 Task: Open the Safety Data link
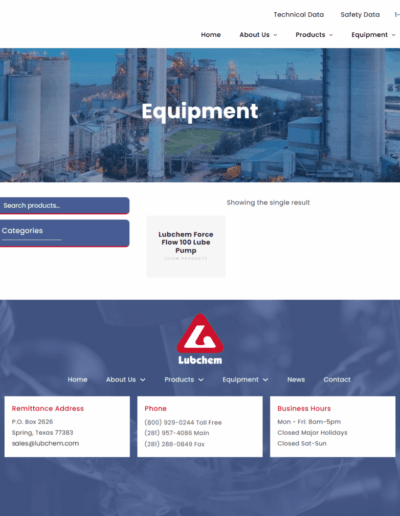pos(360,15)
